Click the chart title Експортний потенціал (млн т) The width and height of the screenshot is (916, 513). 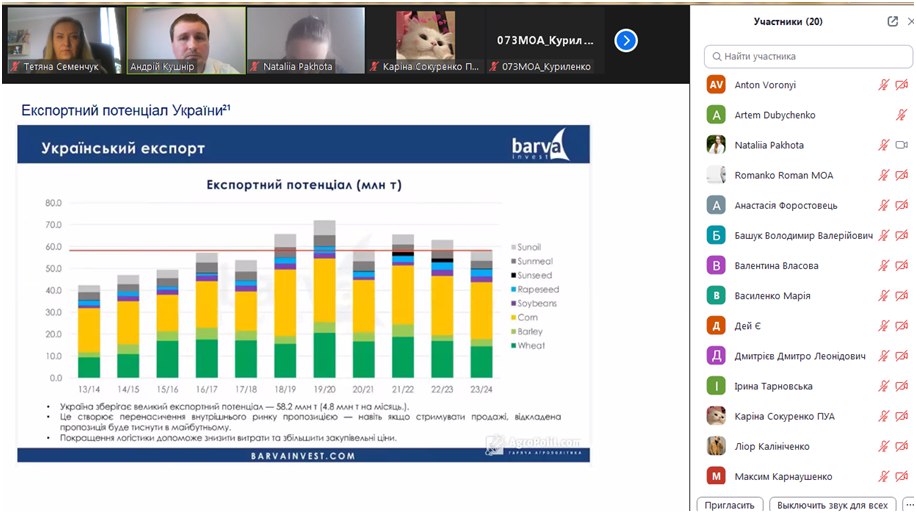click(x=304, y=185)
